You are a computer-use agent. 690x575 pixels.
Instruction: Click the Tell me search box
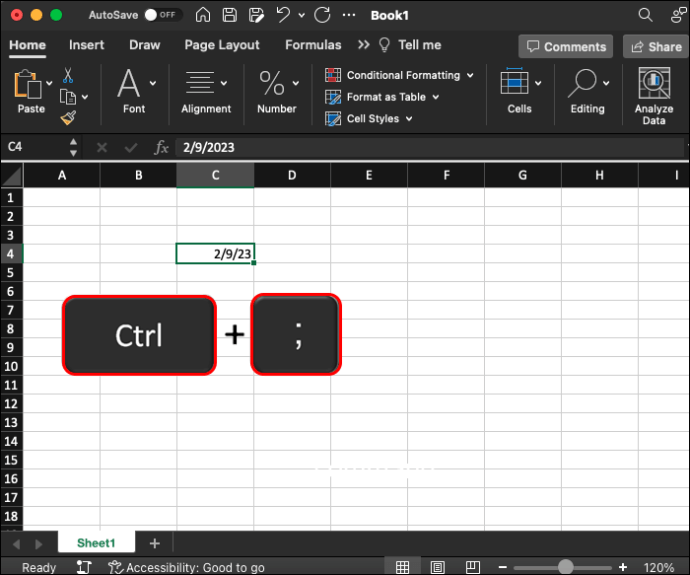(x=410, y=45)
